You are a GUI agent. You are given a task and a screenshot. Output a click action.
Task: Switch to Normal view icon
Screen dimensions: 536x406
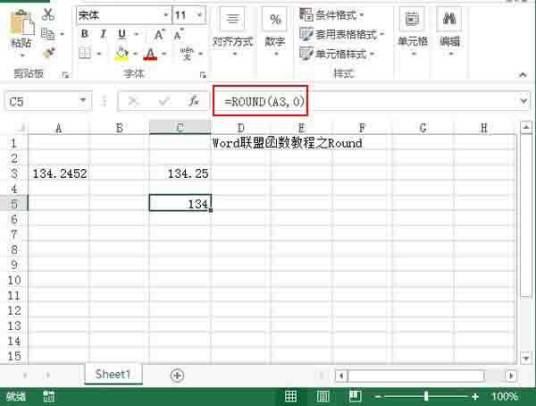coord(291,396)
